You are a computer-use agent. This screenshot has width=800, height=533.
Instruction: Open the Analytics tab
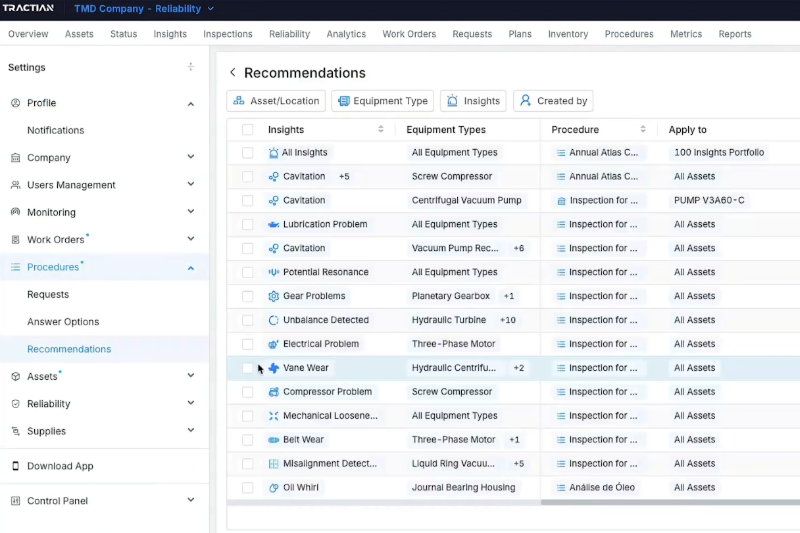(x=346, y=34)
